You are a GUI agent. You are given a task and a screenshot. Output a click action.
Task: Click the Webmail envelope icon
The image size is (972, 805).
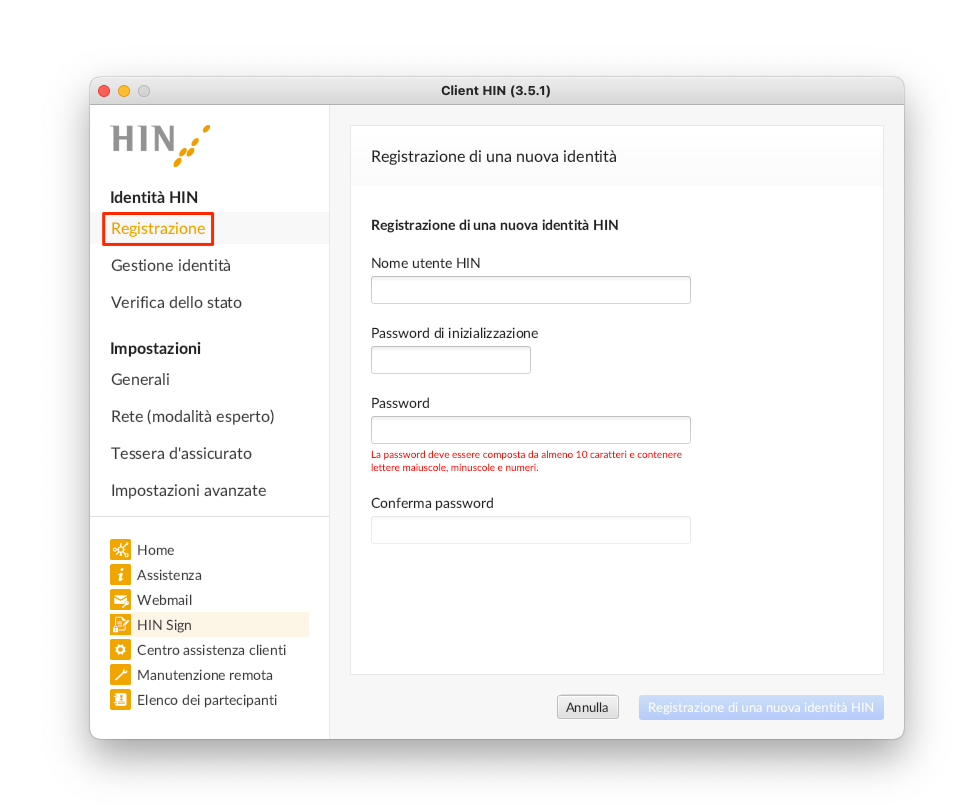click(x=120, y=600)
